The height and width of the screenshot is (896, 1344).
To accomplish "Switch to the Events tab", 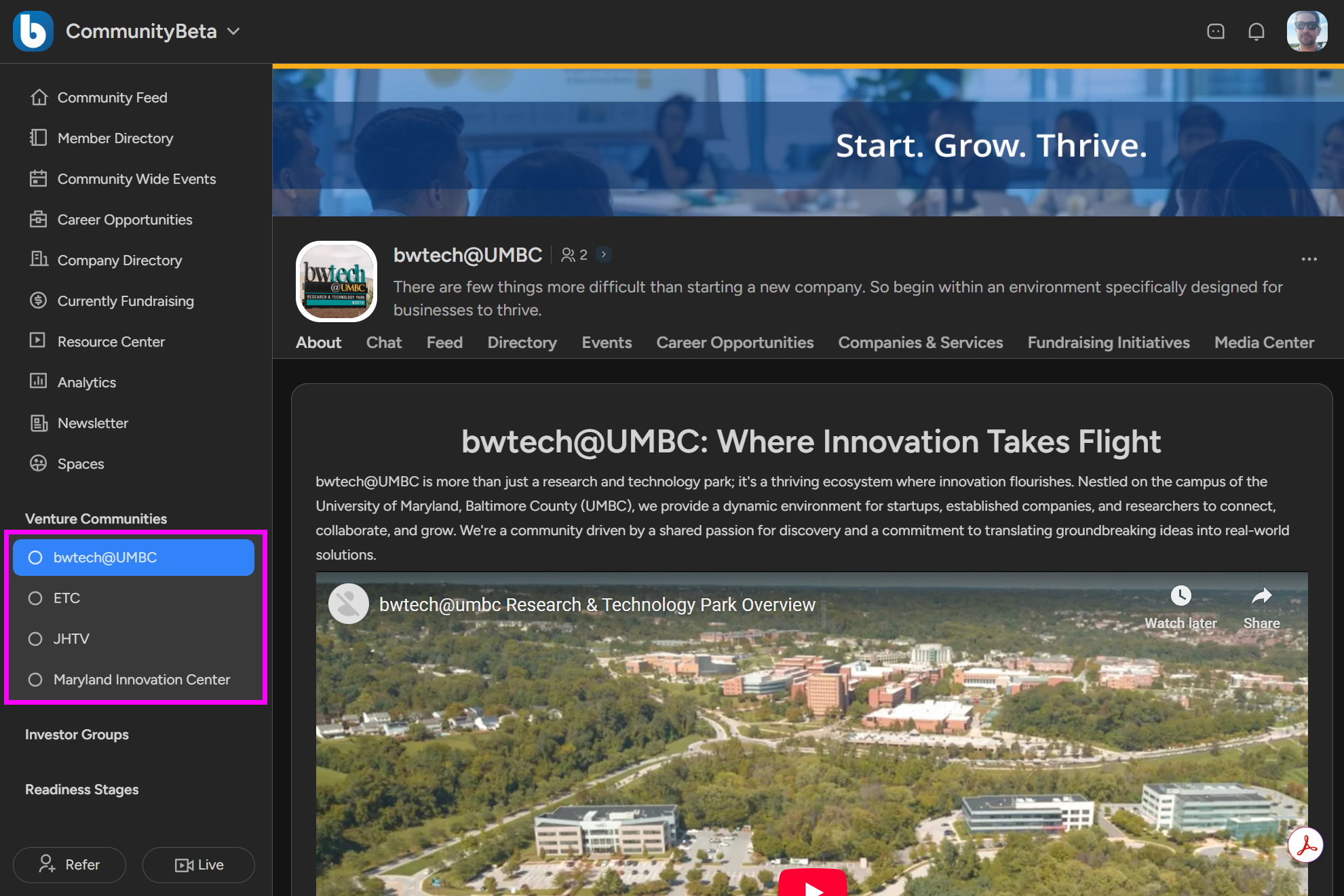I will tap(607, 343).
